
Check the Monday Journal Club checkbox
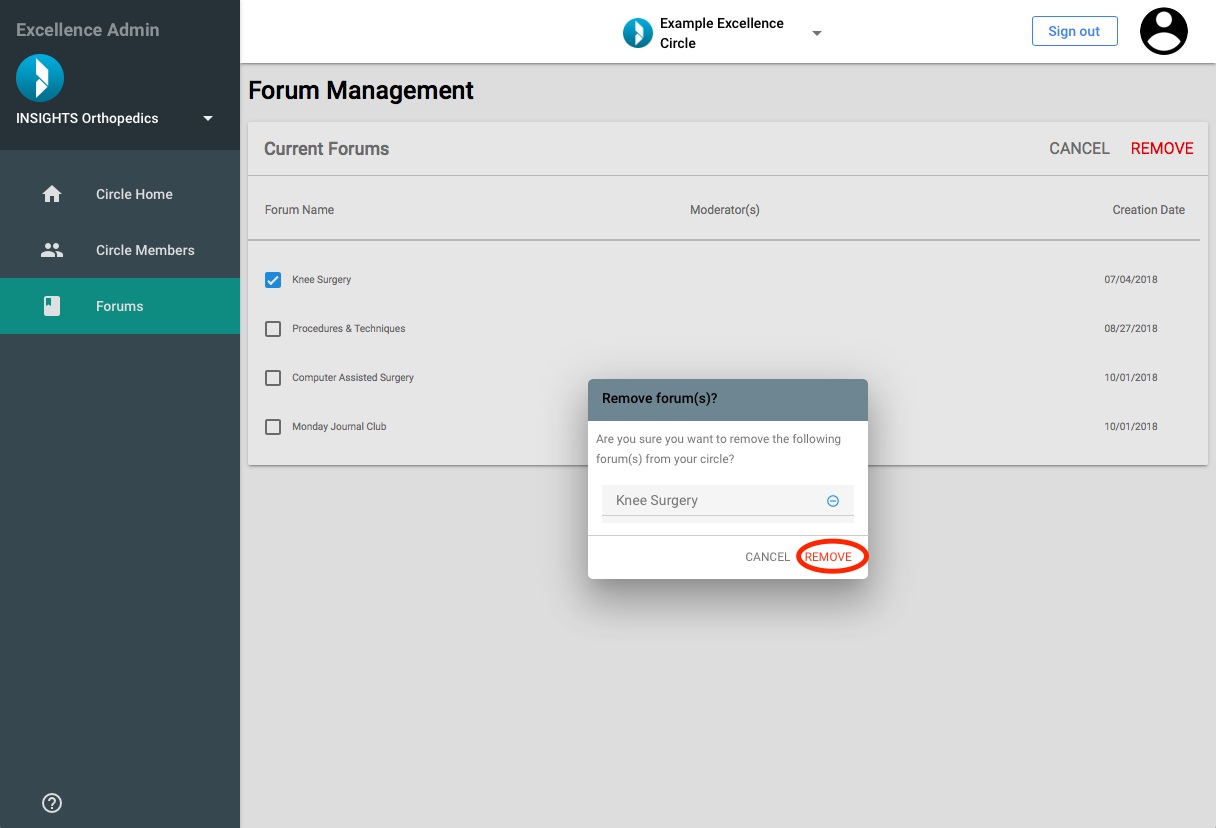pos(273,427)
